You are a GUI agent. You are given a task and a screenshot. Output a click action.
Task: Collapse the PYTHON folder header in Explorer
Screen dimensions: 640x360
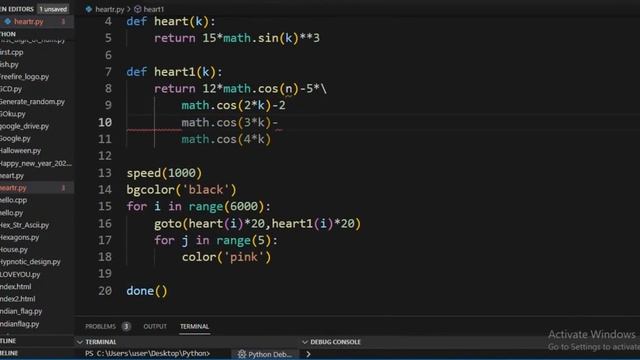point(8,34)
